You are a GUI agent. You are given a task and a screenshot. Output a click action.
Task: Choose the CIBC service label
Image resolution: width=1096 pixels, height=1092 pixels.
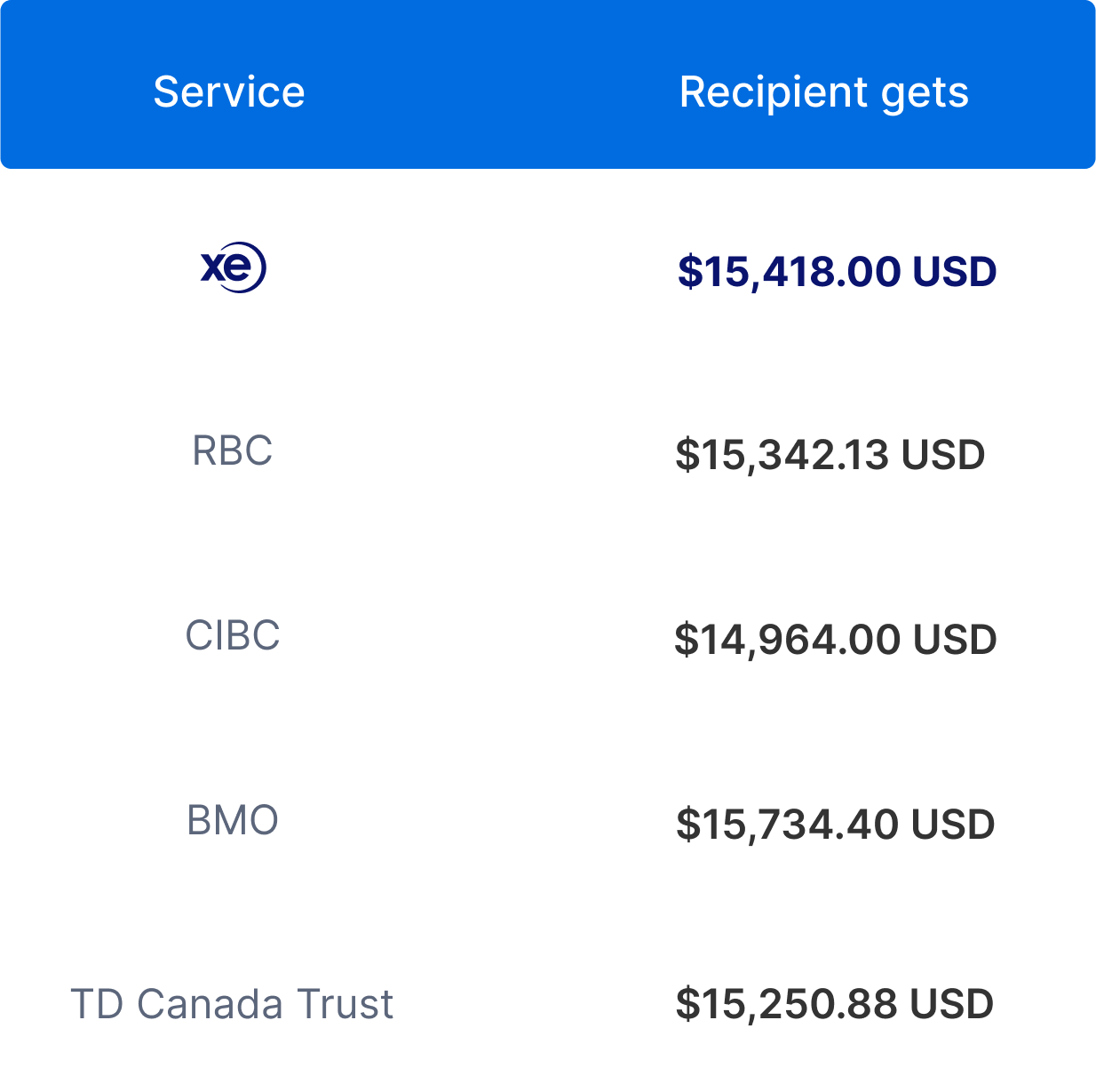tap(233, 635)
